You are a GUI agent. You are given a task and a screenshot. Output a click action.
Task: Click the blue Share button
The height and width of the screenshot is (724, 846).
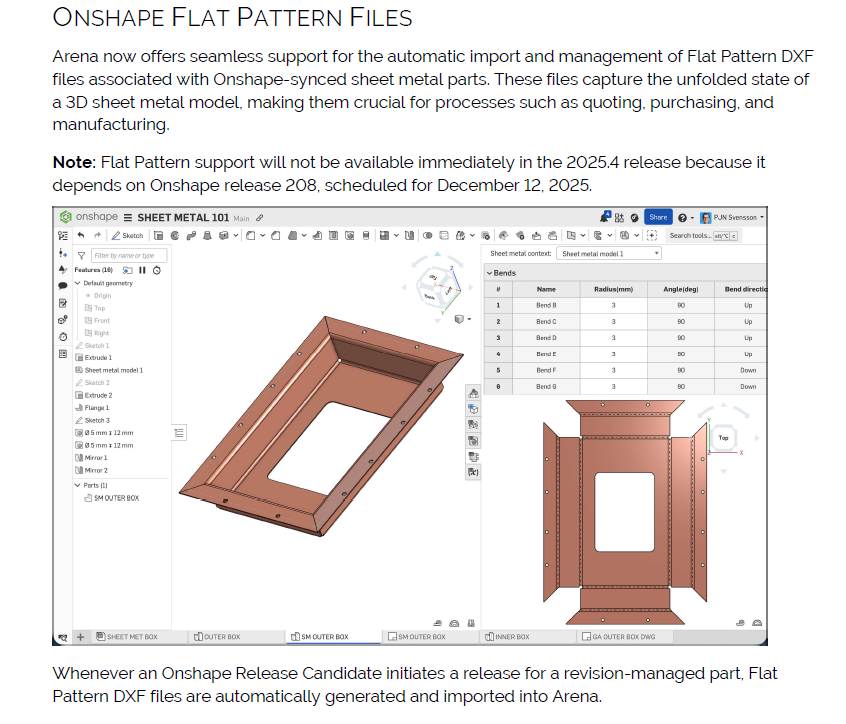[658, 217]
